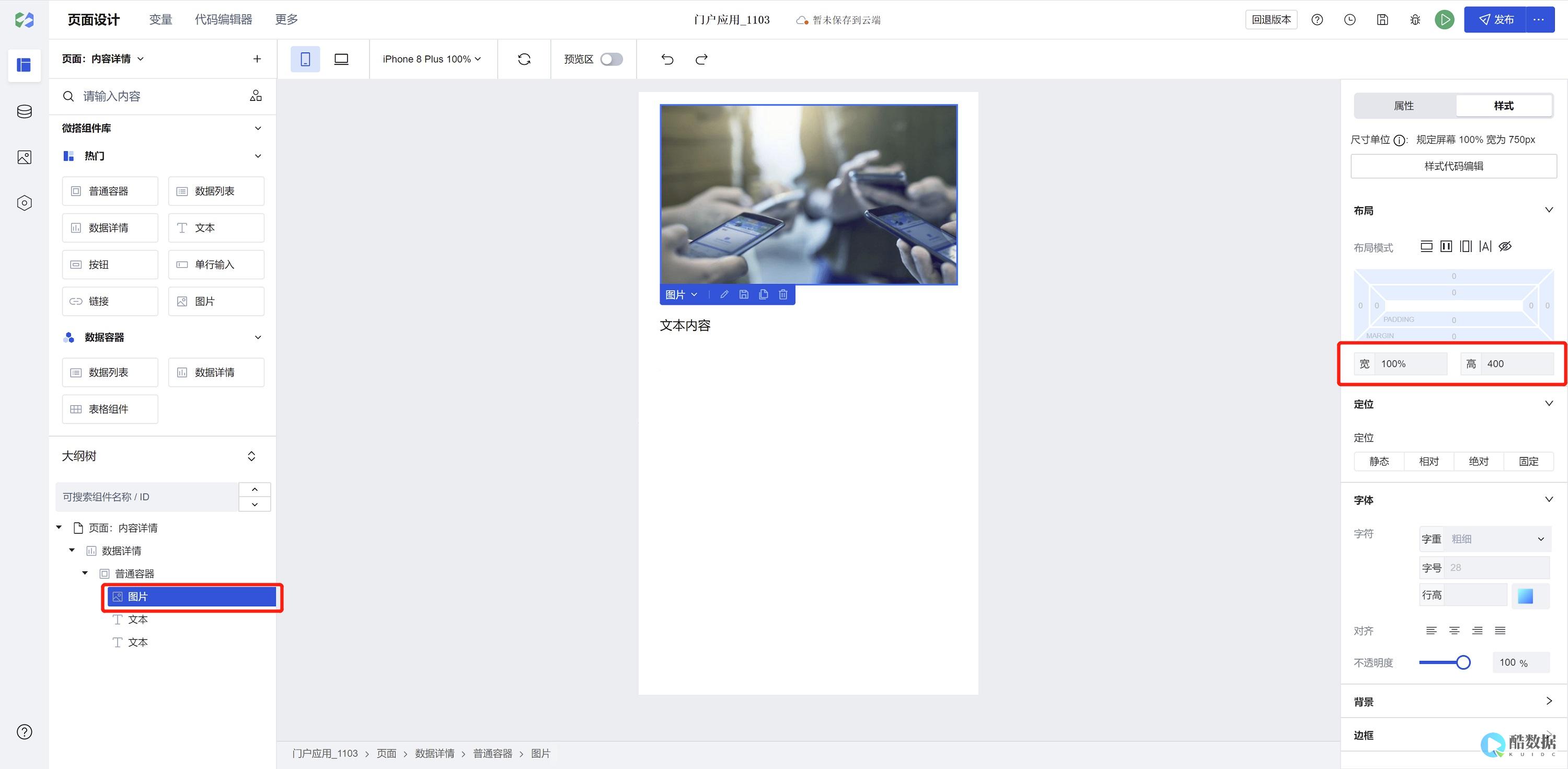The height and width of the screenshot is (769, 1568).
Task: Redo the last action
Action: tap(701, 59)
